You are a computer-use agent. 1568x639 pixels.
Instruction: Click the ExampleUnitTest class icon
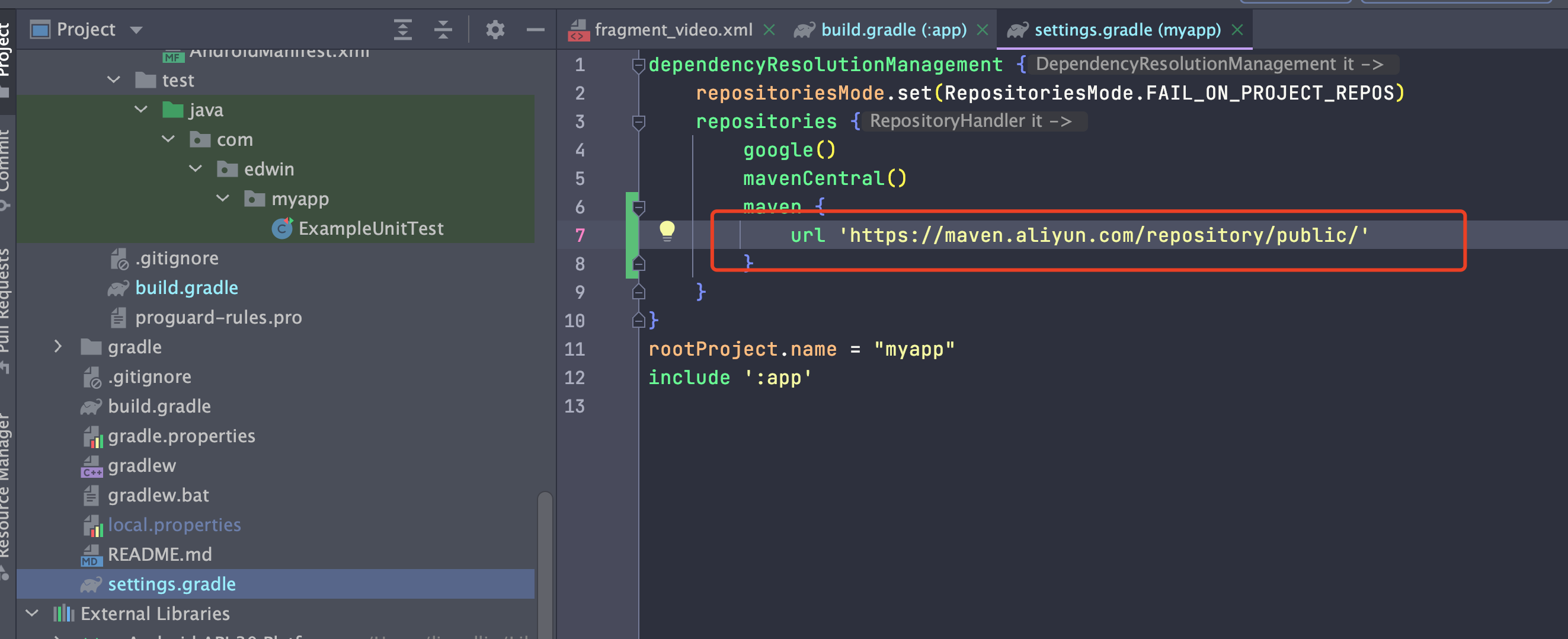283,228
